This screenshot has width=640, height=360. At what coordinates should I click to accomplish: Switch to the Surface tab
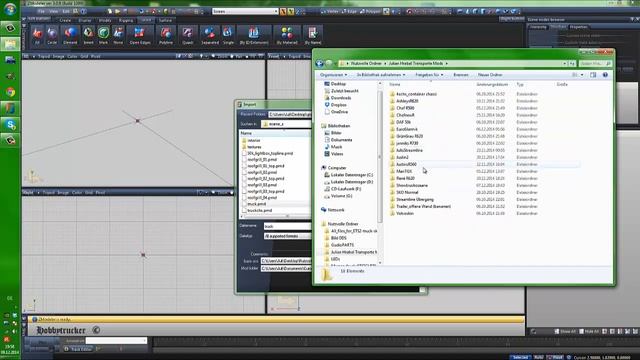point(165,20)
